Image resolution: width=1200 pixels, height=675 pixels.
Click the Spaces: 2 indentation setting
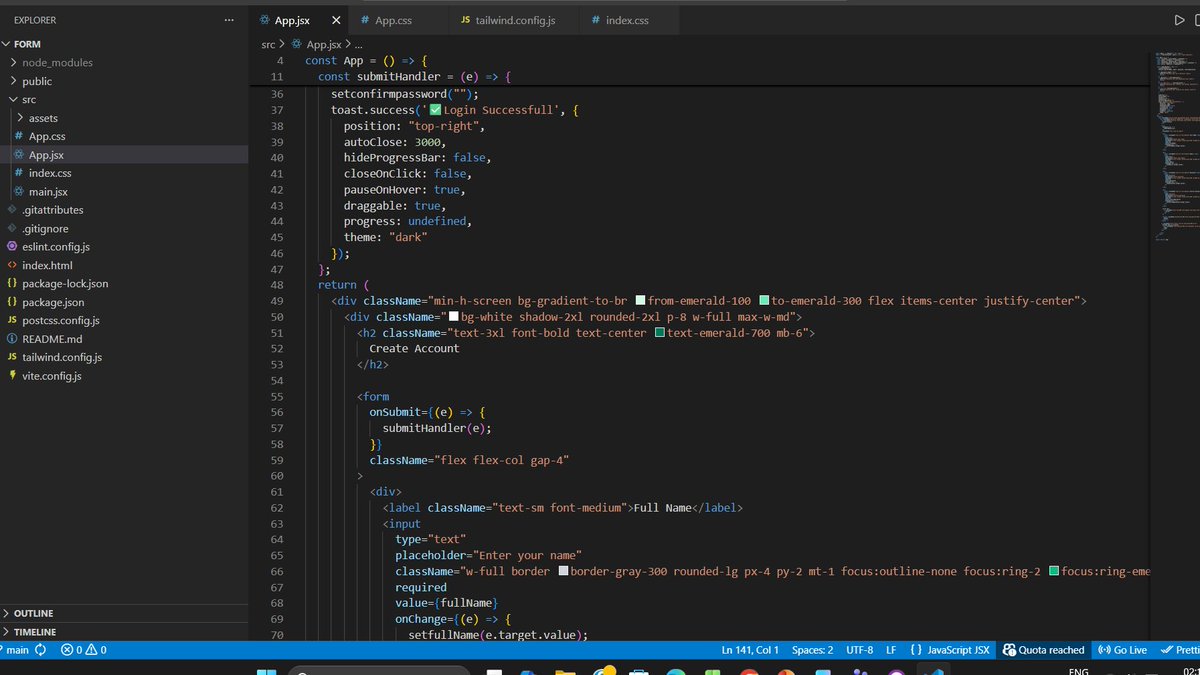coord(812,650)
